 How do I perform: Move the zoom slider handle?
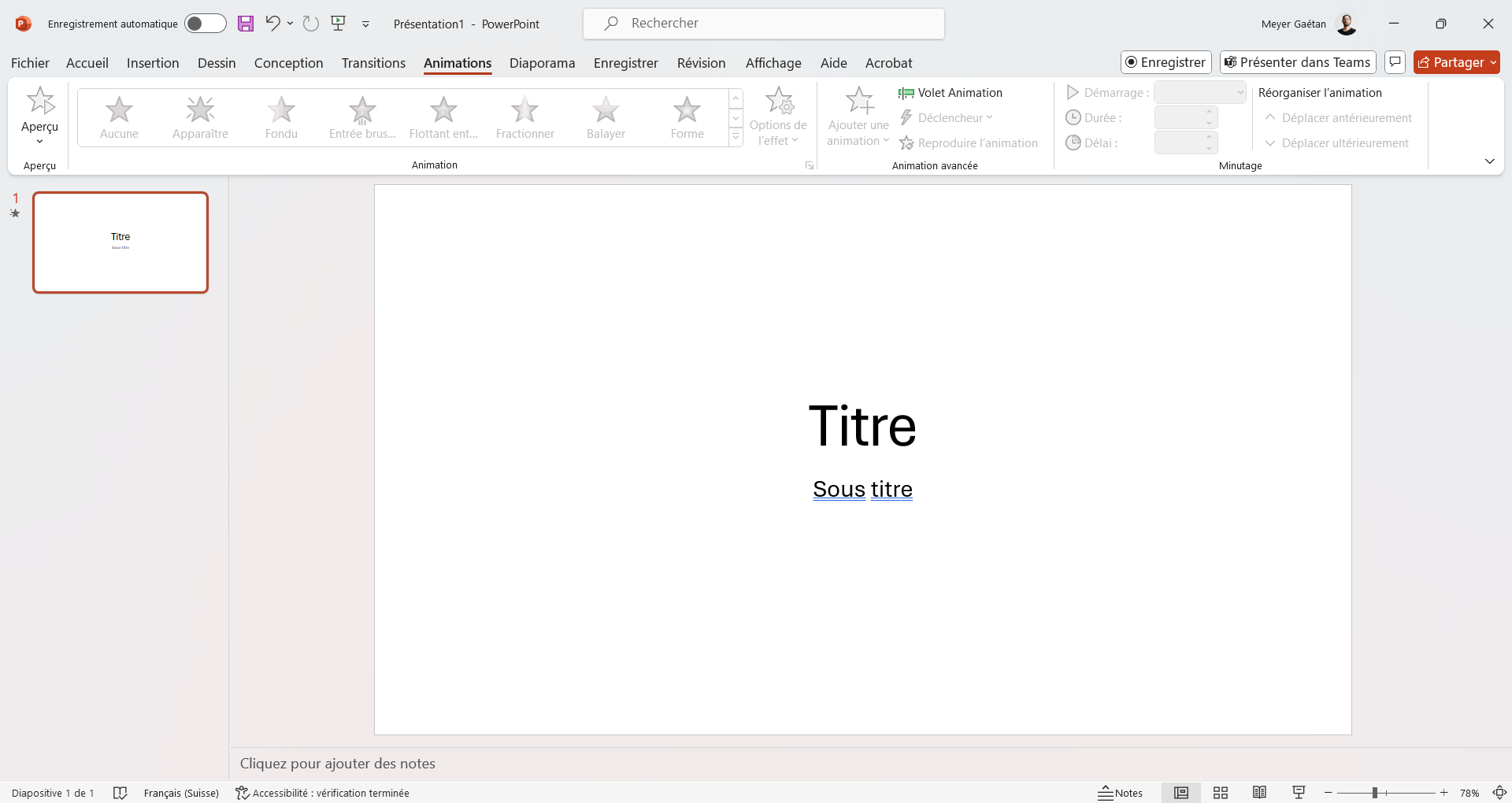click(x=1374, y=793)
